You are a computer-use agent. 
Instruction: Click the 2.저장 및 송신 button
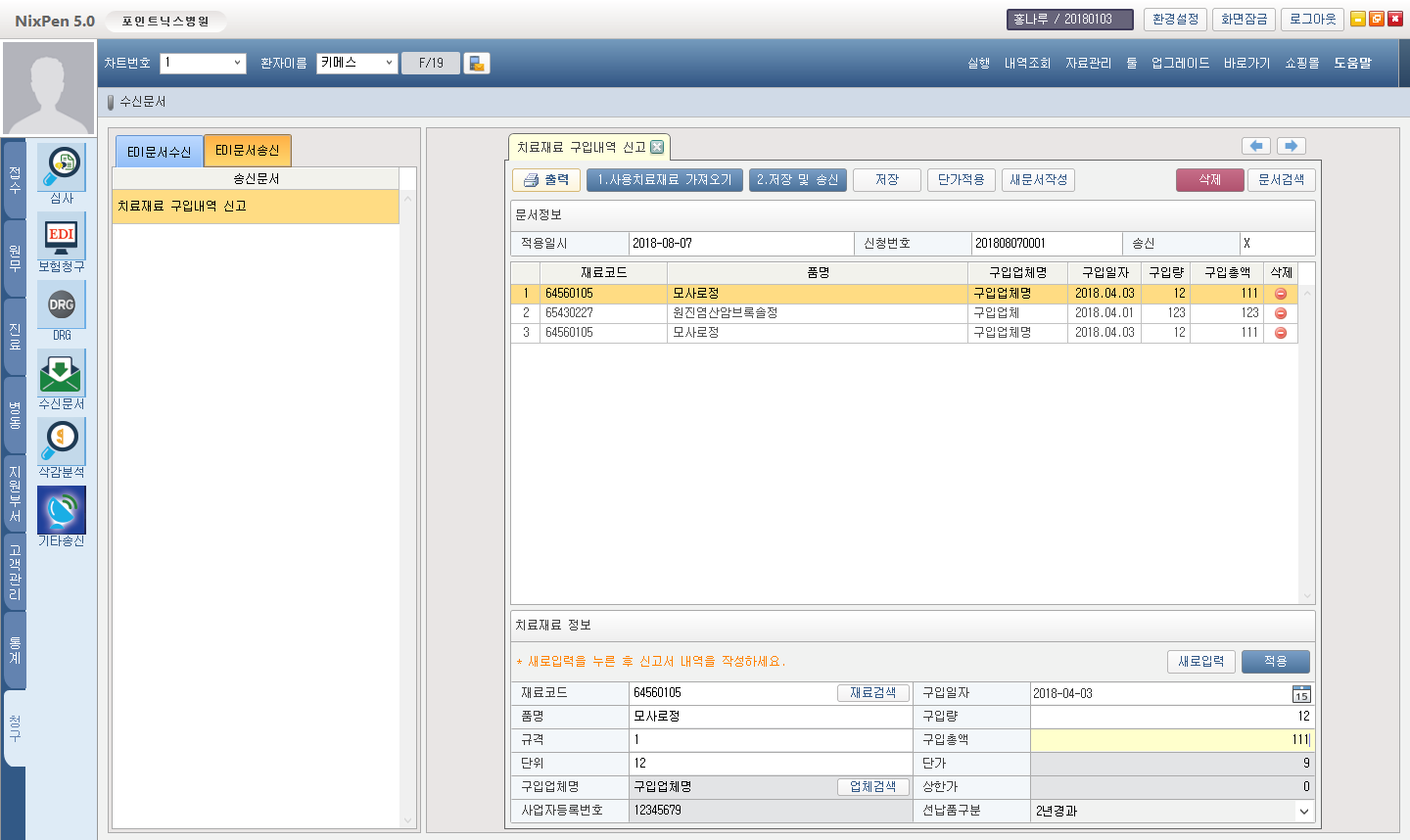point(797,180)
